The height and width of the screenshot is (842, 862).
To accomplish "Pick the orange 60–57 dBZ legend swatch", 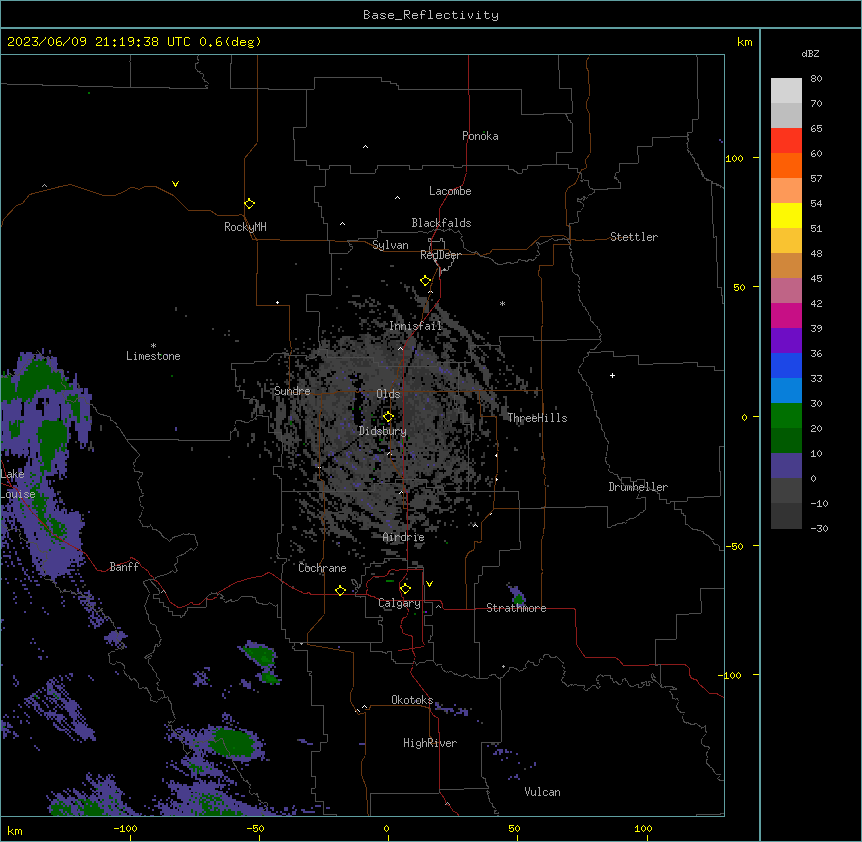I will click(x=786, y=165).
